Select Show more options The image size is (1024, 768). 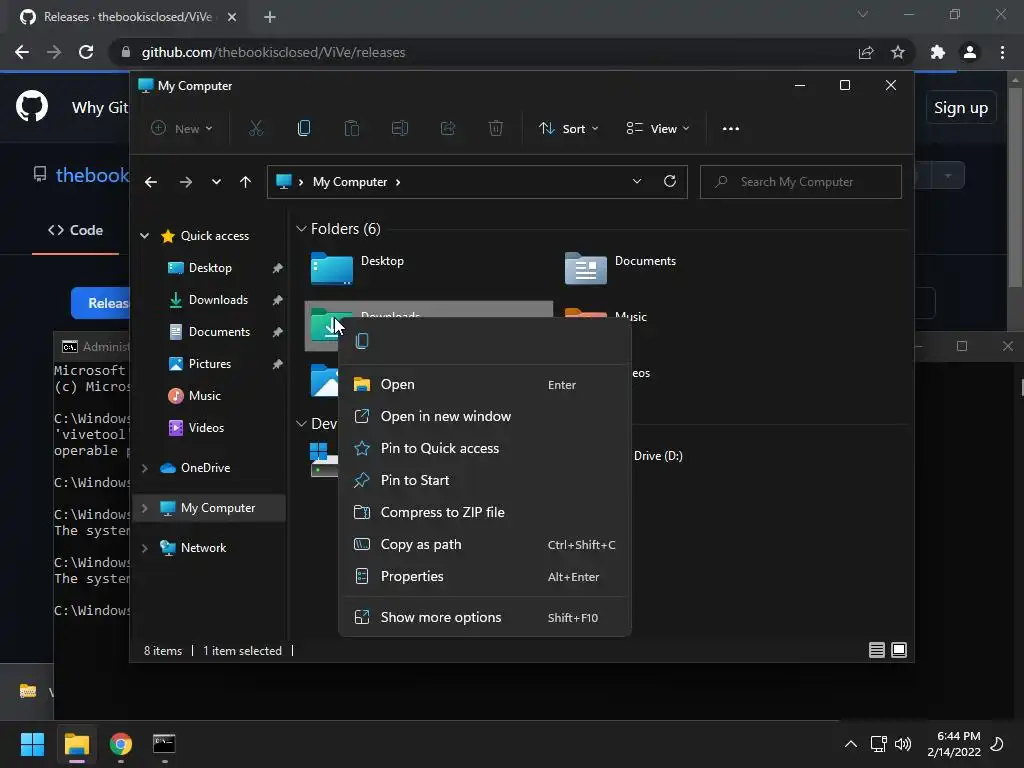[x=485, y=618]
